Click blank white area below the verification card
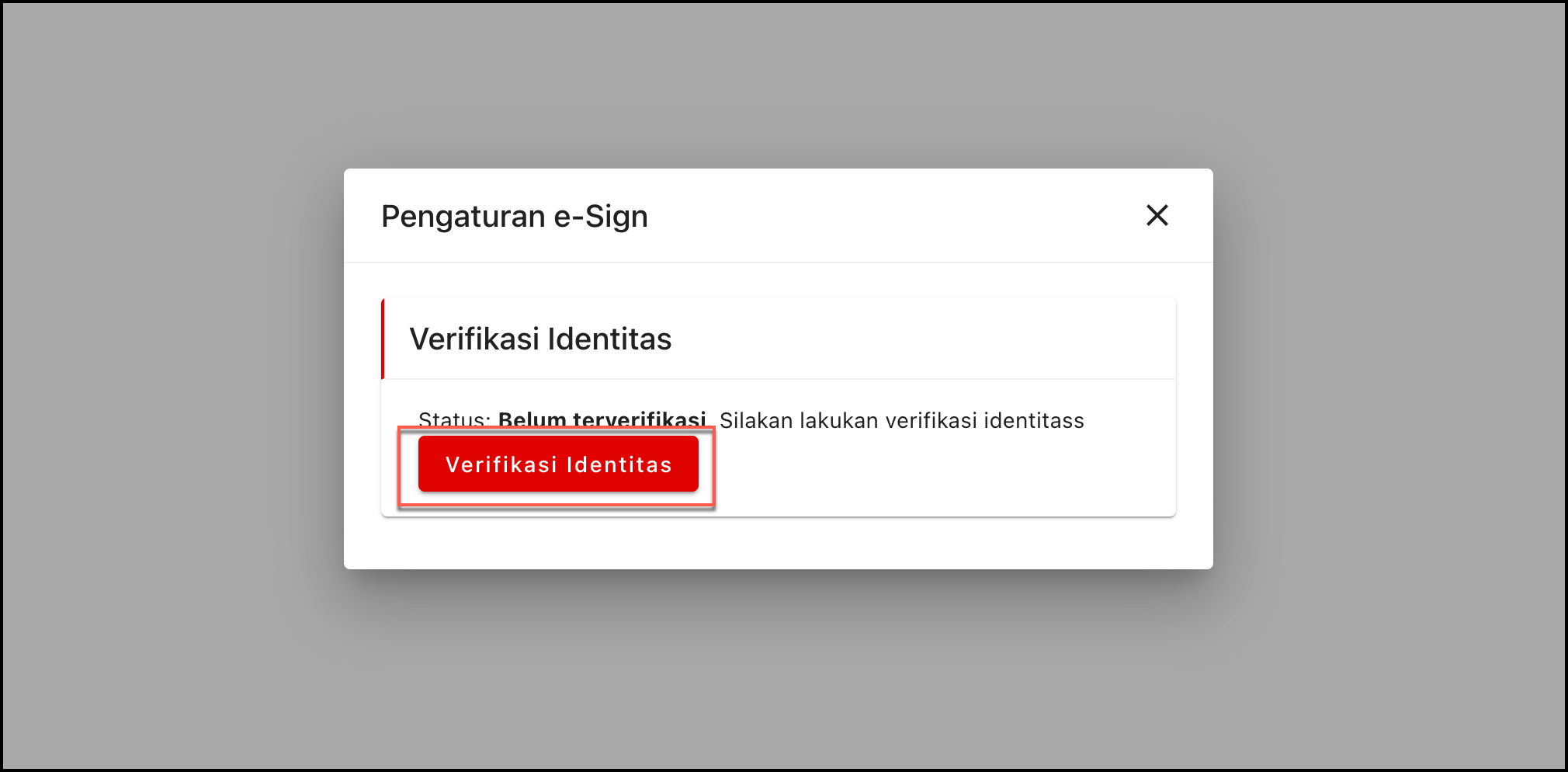The image size is (1568, 772). point(776,544)
